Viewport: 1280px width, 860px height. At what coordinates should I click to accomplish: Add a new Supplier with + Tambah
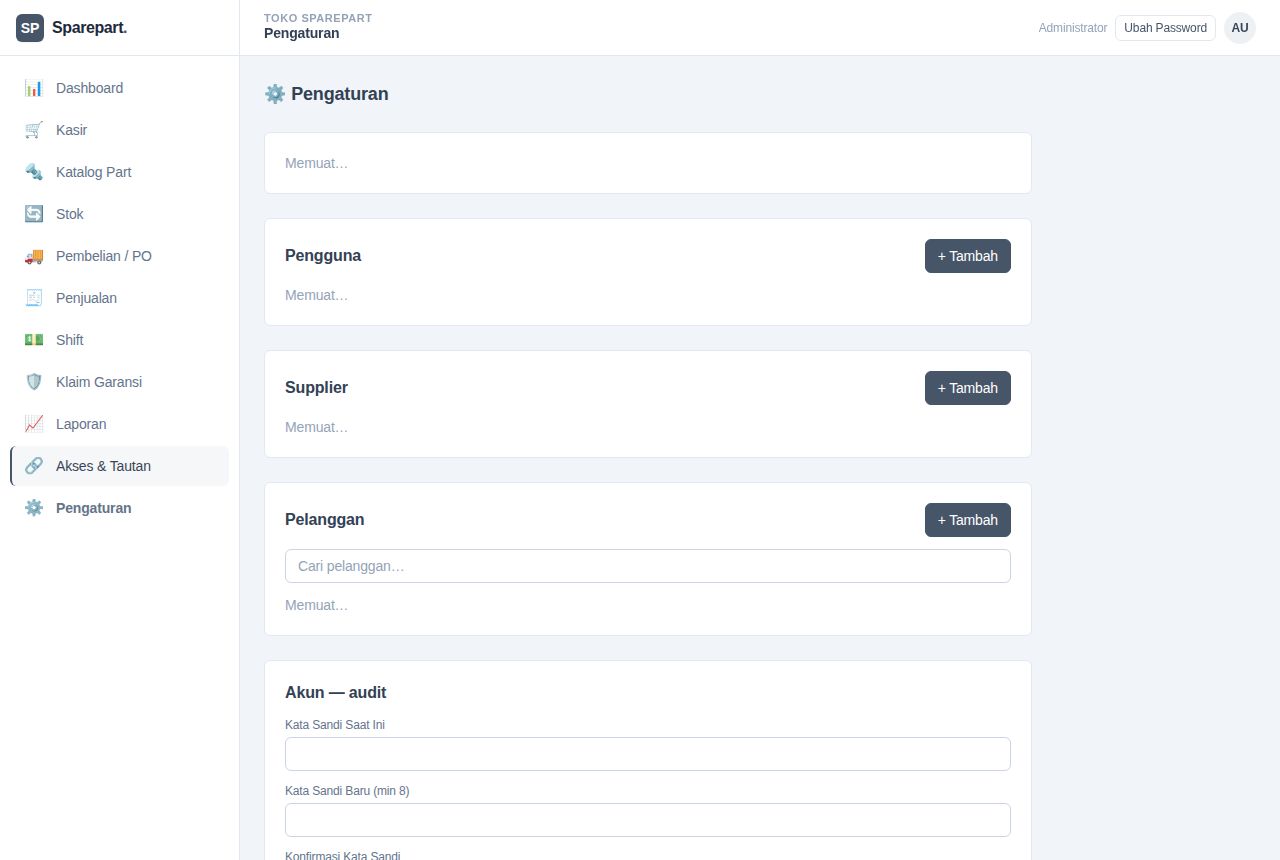[x=968, y=388]
